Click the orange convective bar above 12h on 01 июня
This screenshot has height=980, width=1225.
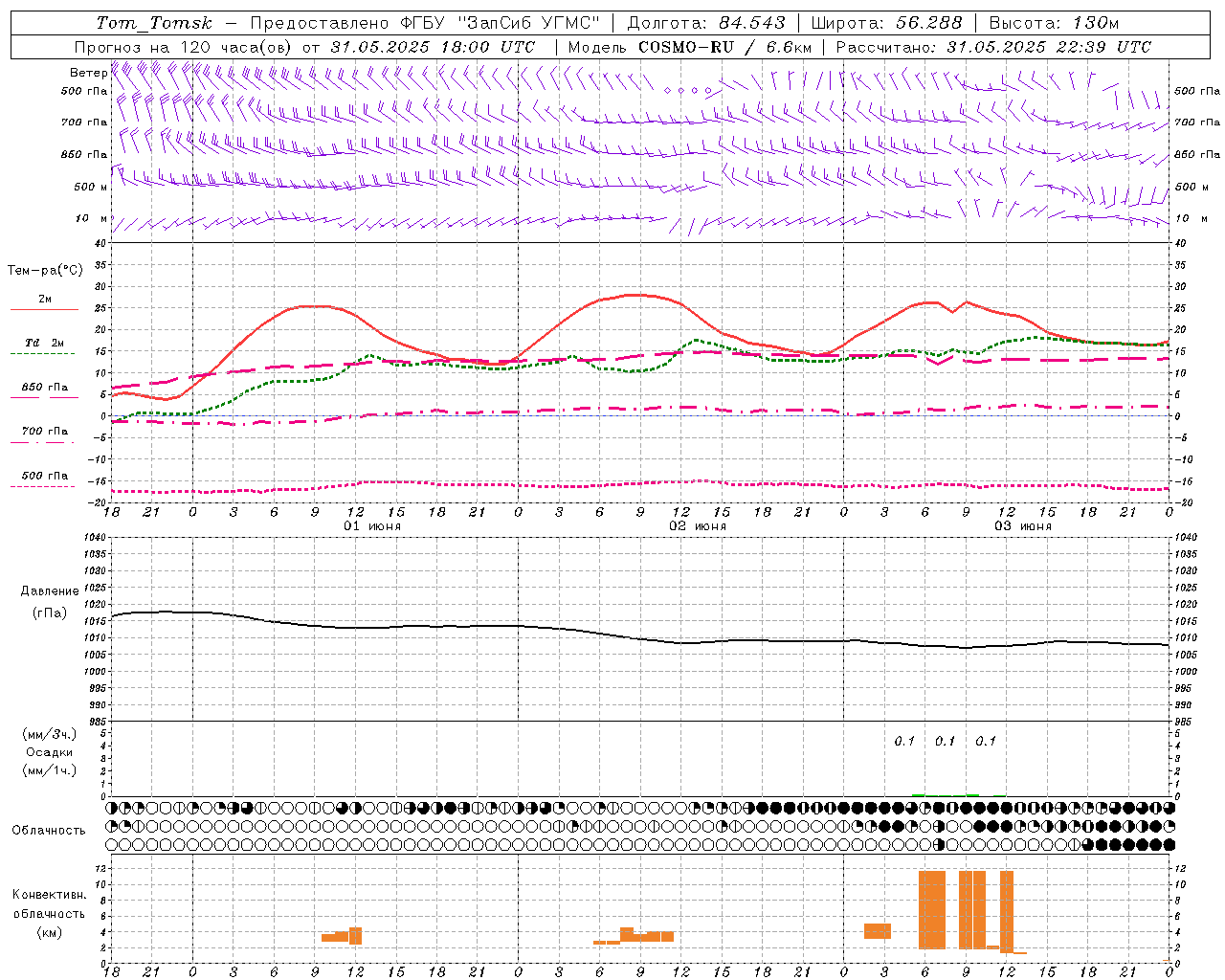click(x=355, y=936)
